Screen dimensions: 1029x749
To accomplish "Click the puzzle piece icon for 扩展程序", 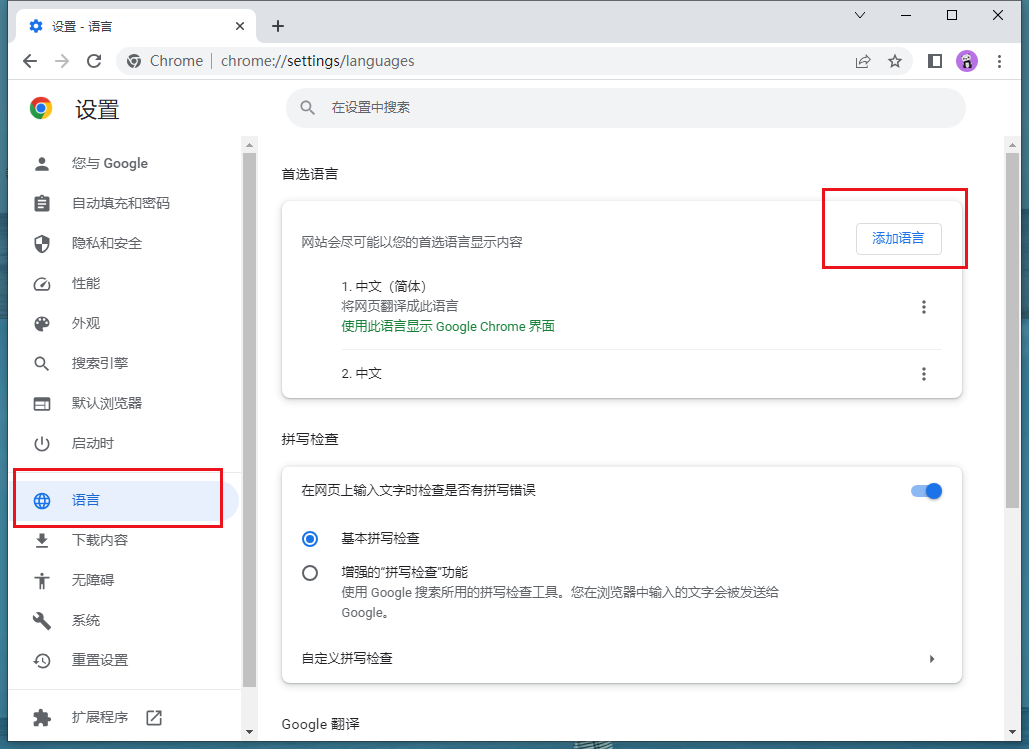I will click(x=42, y=717).
